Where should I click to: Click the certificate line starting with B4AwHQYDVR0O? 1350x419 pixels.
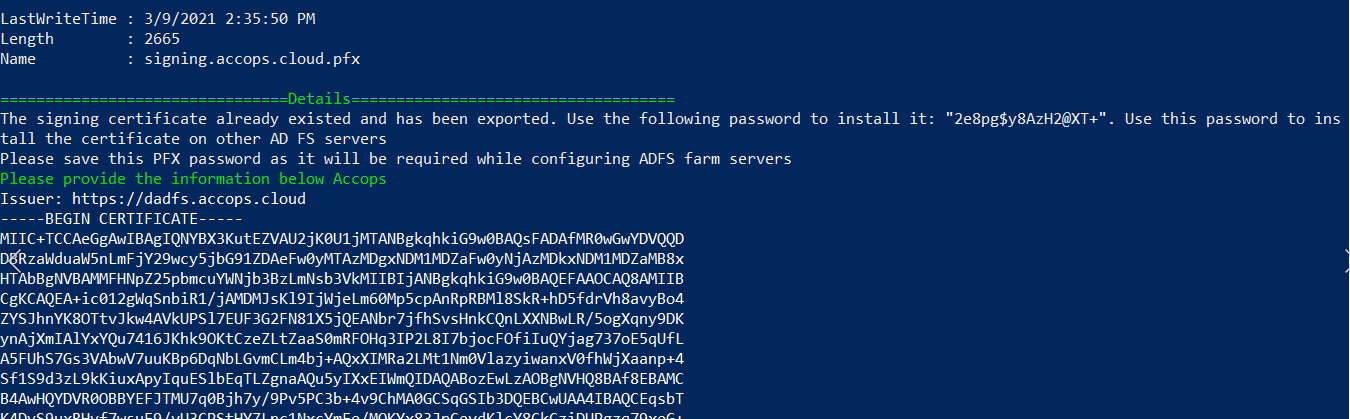click(x=342, y=399)
